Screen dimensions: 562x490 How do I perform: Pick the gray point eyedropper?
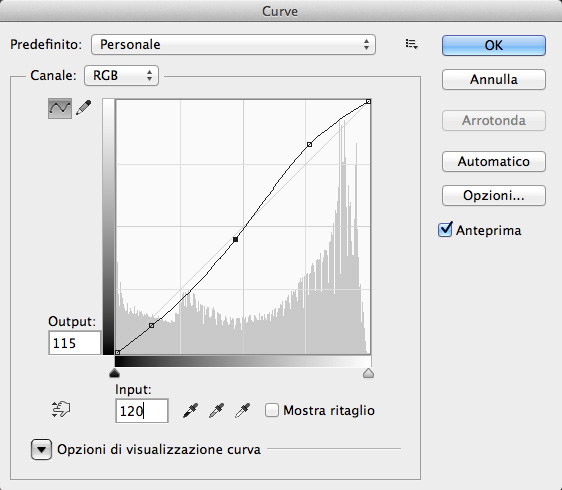(x=216, y=410)
